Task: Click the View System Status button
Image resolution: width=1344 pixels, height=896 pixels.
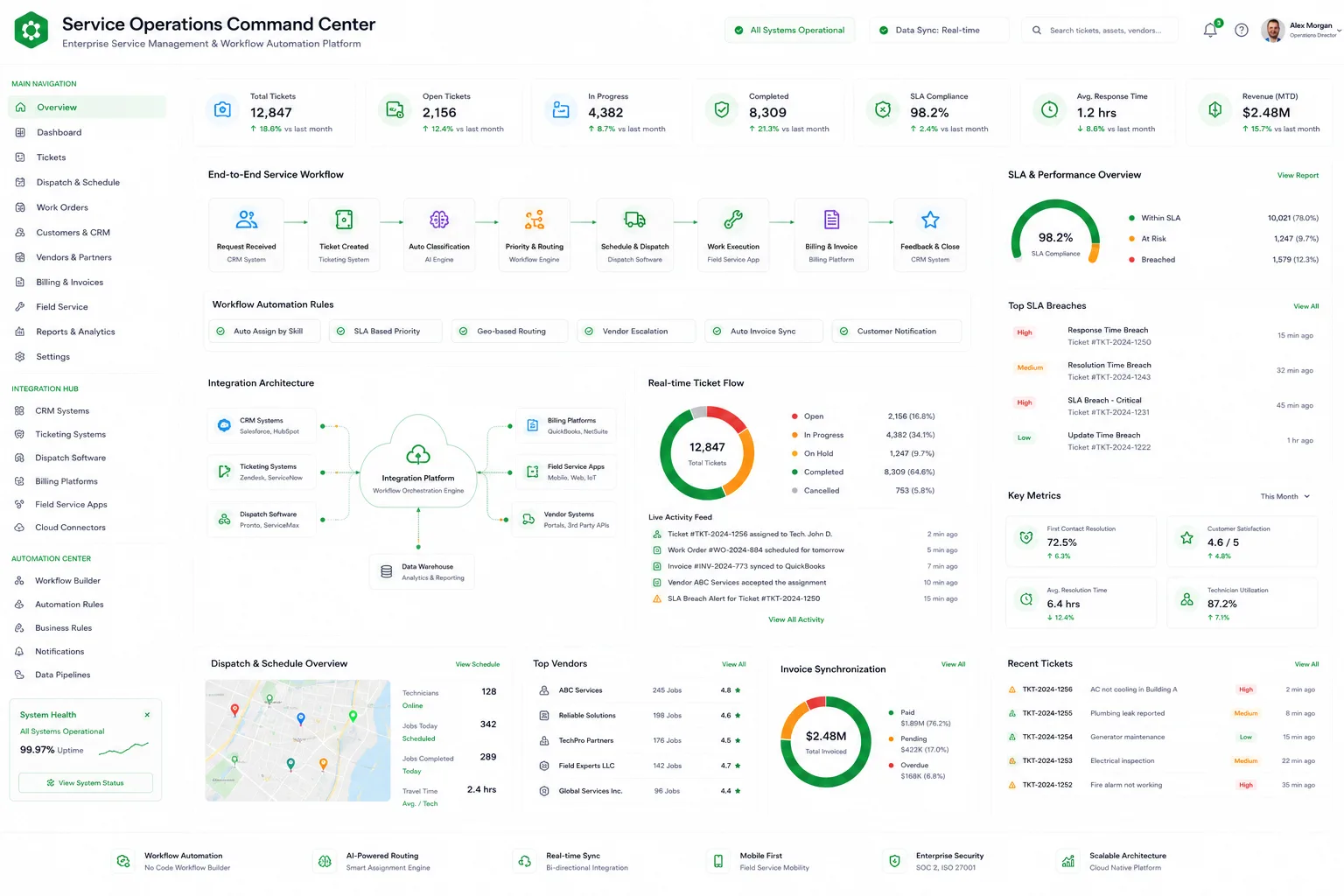Action: pyautogui.click(x=86, y=783)
